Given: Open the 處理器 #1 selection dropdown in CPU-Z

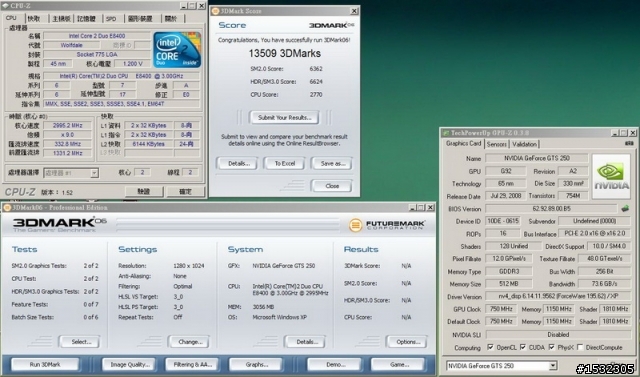Looking at the screenshot, I should pyautogui.click(x=94, y=173).
